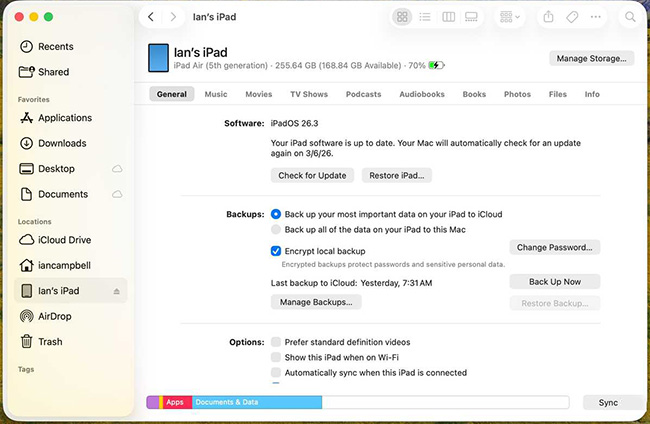The width and height of the screenshot is (650, 424).
Task: Select the General tab
Action: pos(172,94)
